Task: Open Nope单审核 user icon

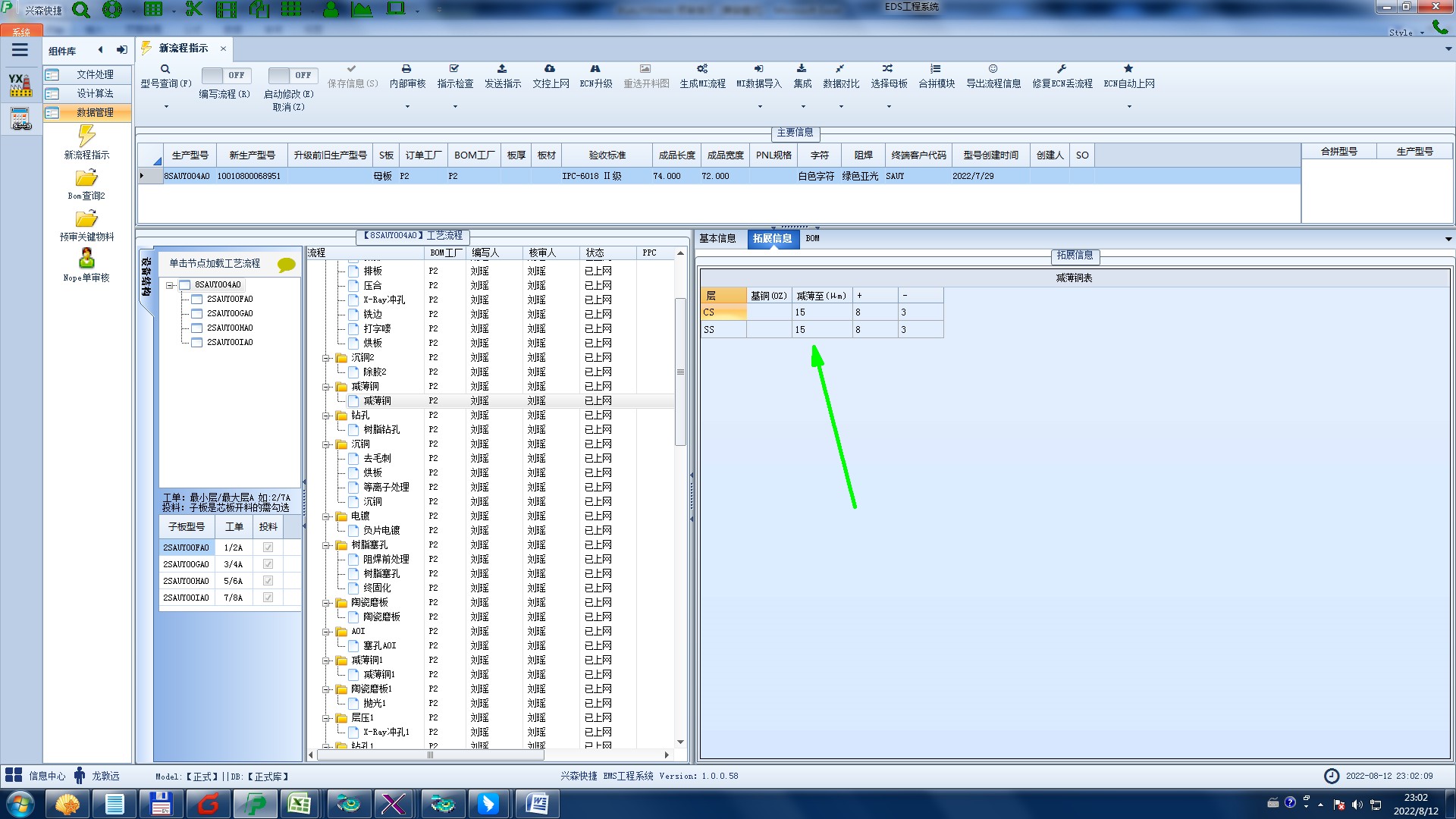Action: pos(86,259)
